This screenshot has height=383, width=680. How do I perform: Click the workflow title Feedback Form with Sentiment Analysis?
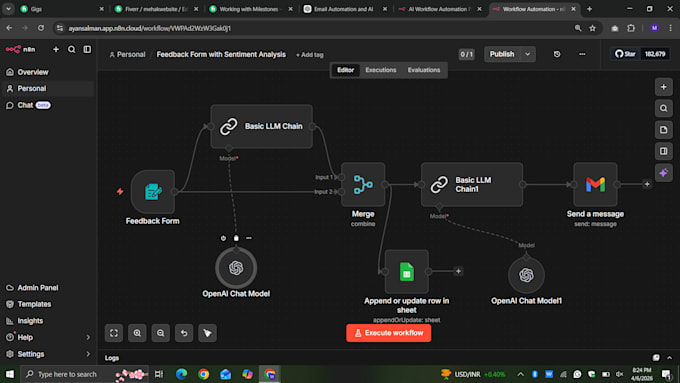tap(221, 55)
